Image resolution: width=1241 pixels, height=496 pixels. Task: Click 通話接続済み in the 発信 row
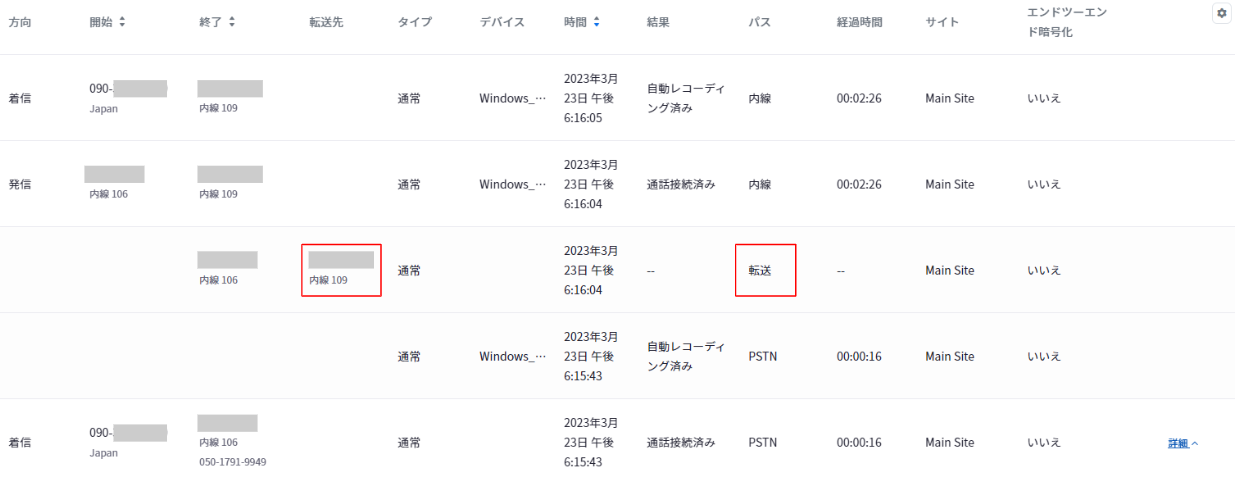(681, 184)
